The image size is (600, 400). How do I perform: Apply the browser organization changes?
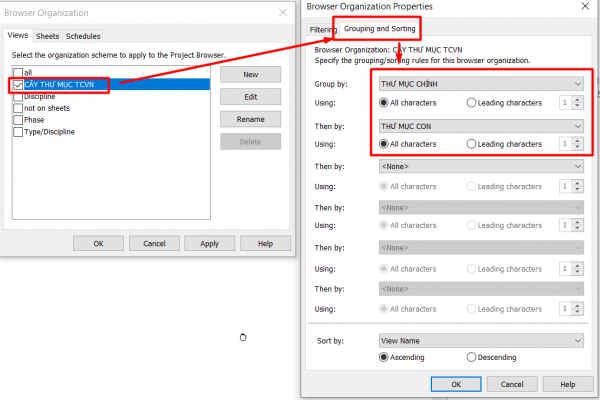(209, 243)
